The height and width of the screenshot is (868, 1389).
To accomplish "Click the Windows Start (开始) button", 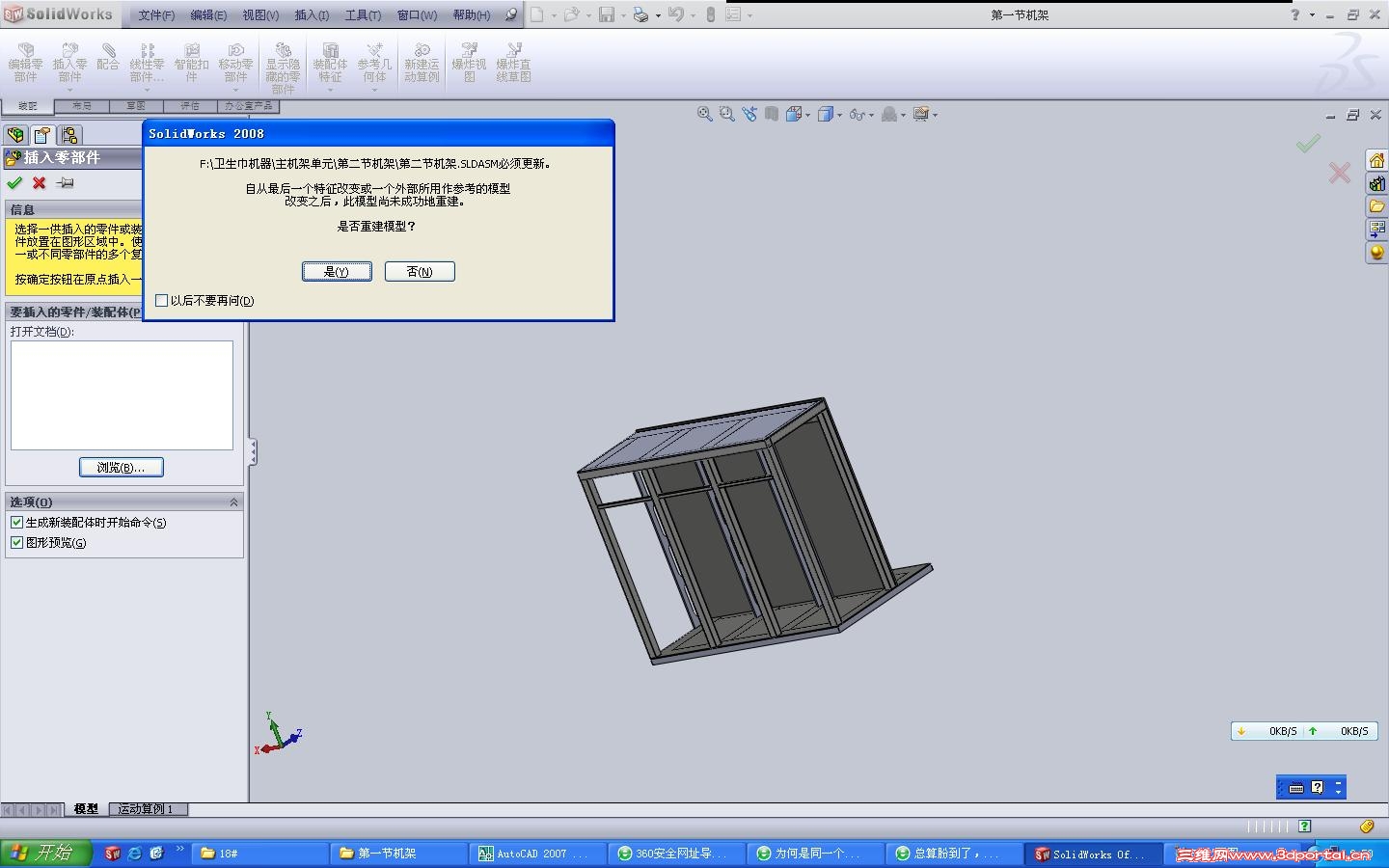I will coord(45,854).
